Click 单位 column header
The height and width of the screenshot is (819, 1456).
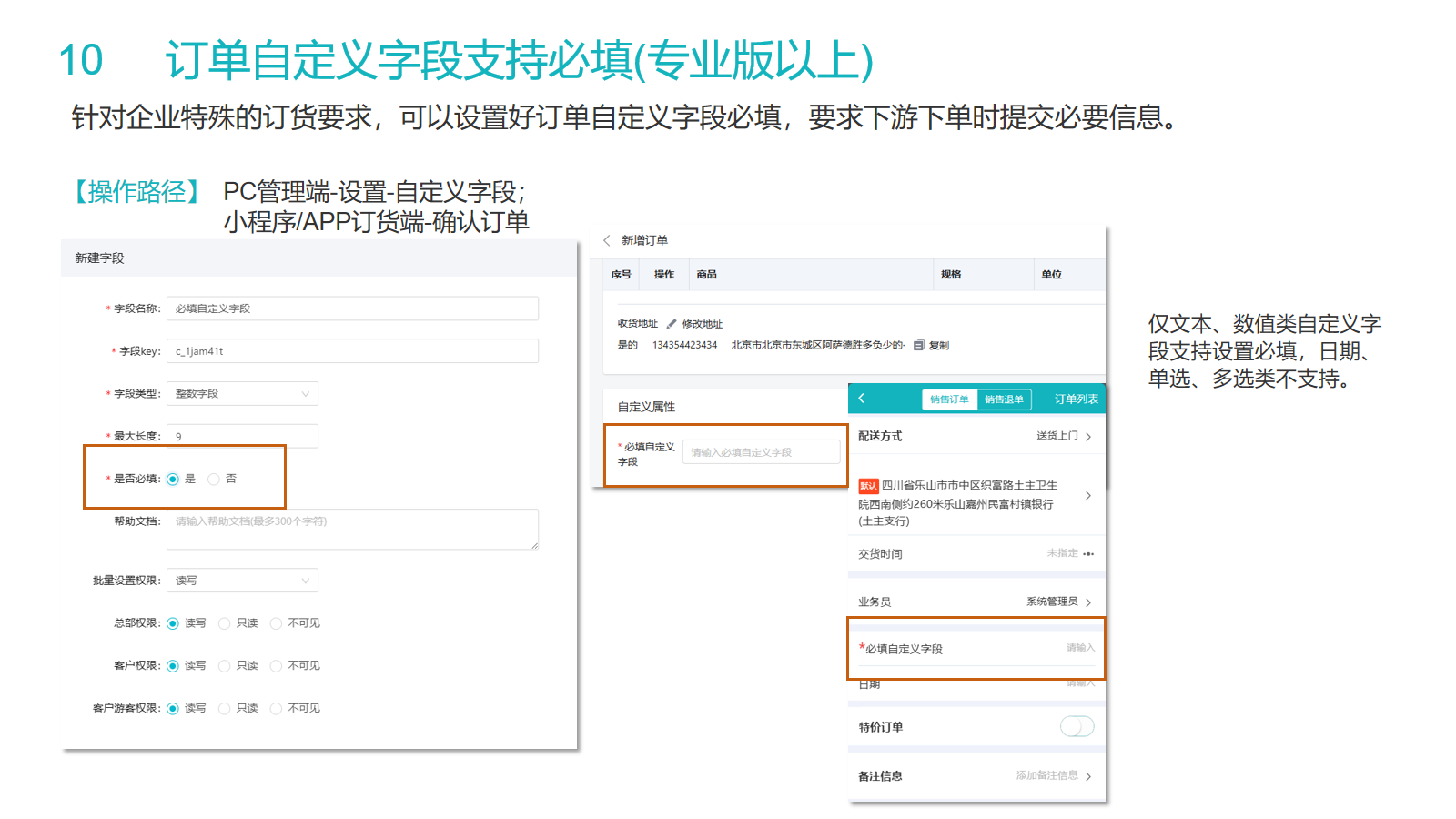coord(1052,275)
